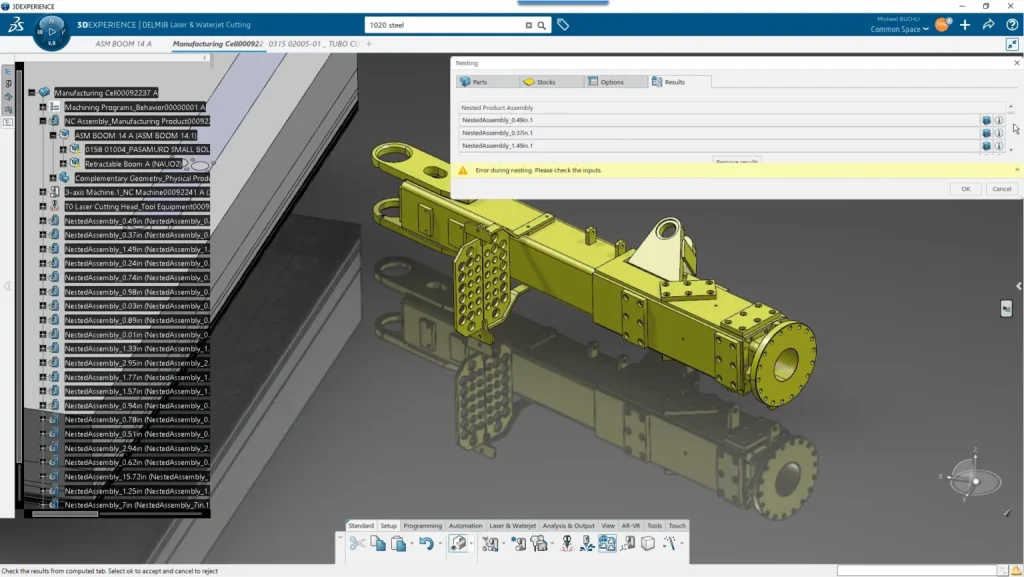The height and width of the screenshot is (577, 1024).
Task: Open the AR-VR toolbar tab
Action: point(630,525)
